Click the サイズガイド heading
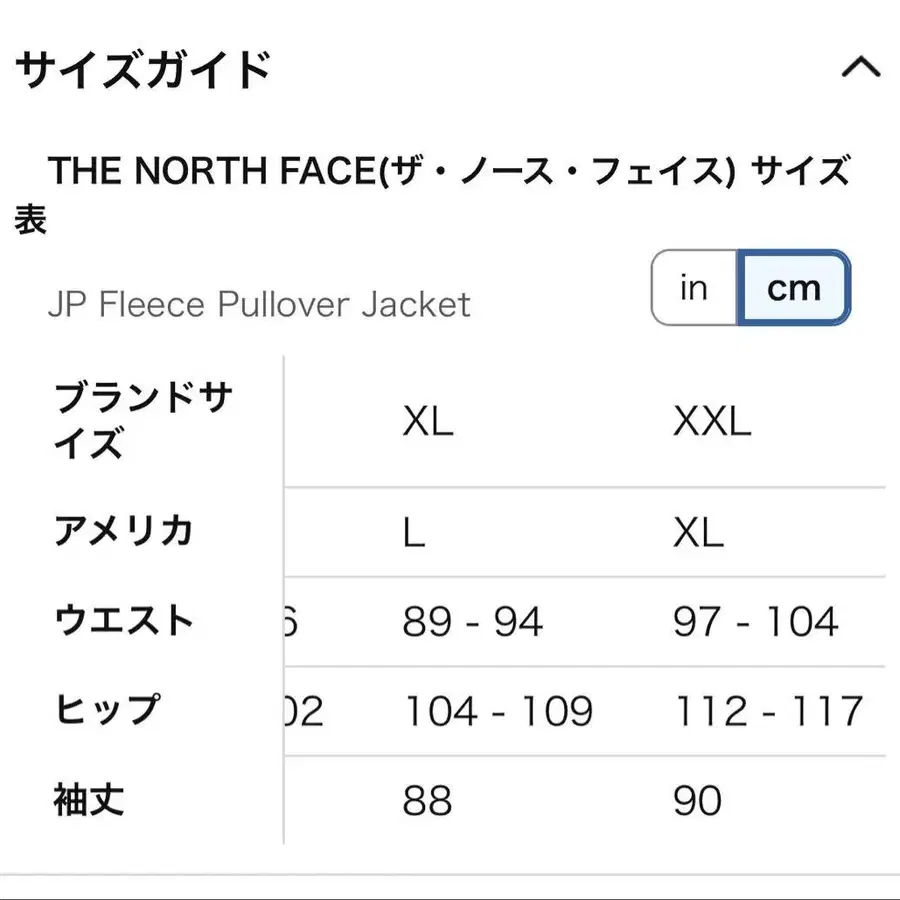900x900 pixels. (x=145, y=70)
